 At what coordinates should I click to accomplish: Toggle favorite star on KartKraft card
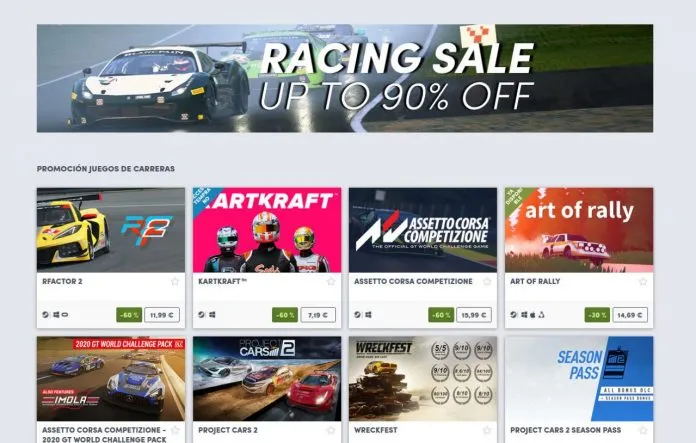[x=331, y=281]
